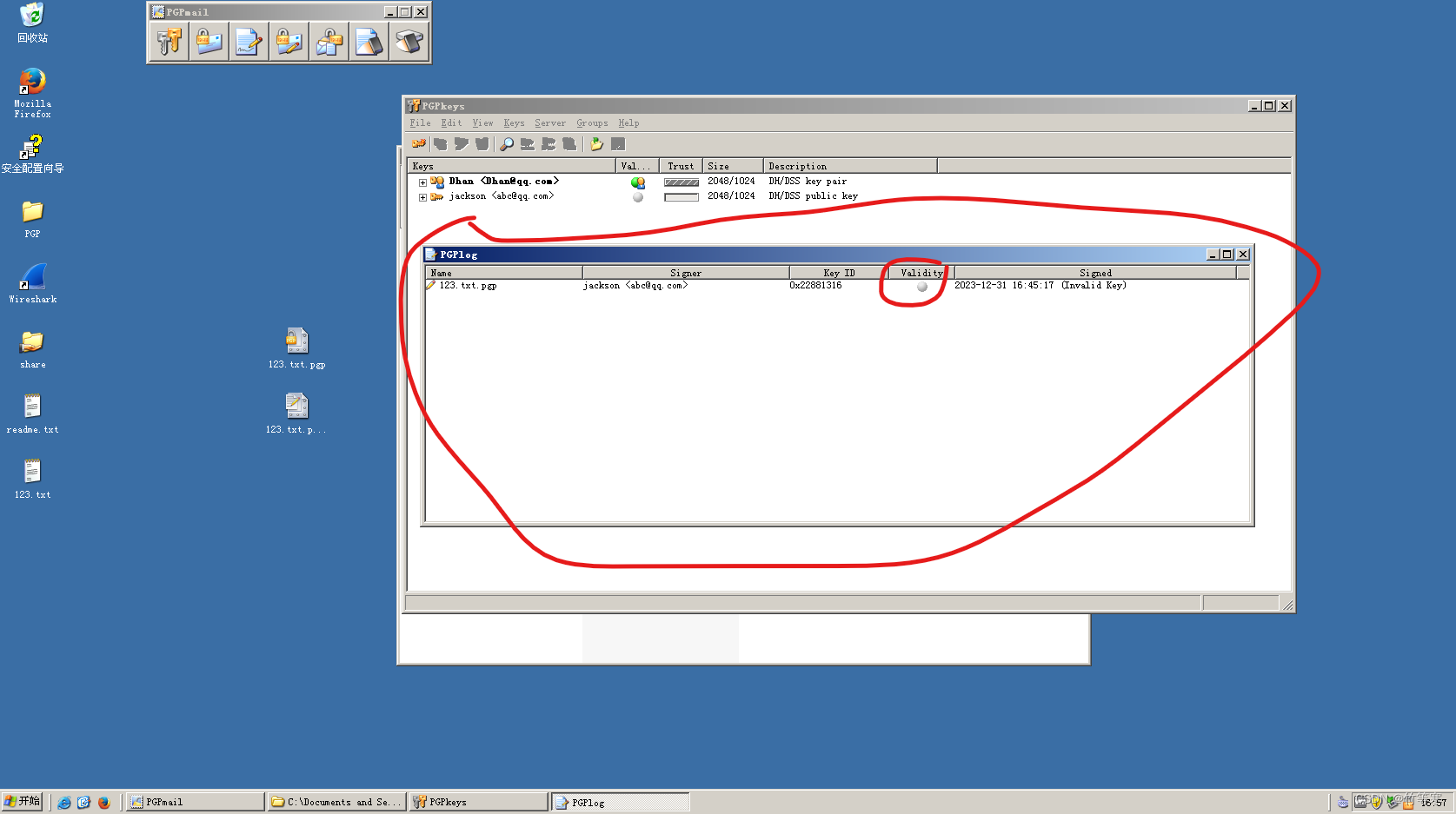Click the Wipe file button in PGPmail
This screenshot has width=1456, height=814.
click(x=369, y=41)
